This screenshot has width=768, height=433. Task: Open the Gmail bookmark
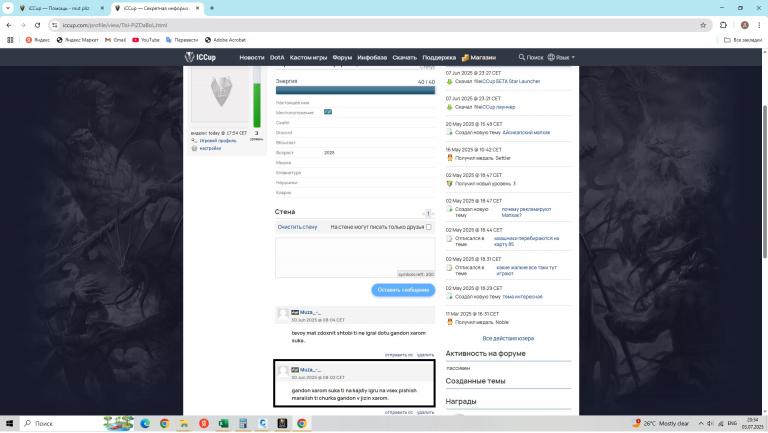coord(115,40)
